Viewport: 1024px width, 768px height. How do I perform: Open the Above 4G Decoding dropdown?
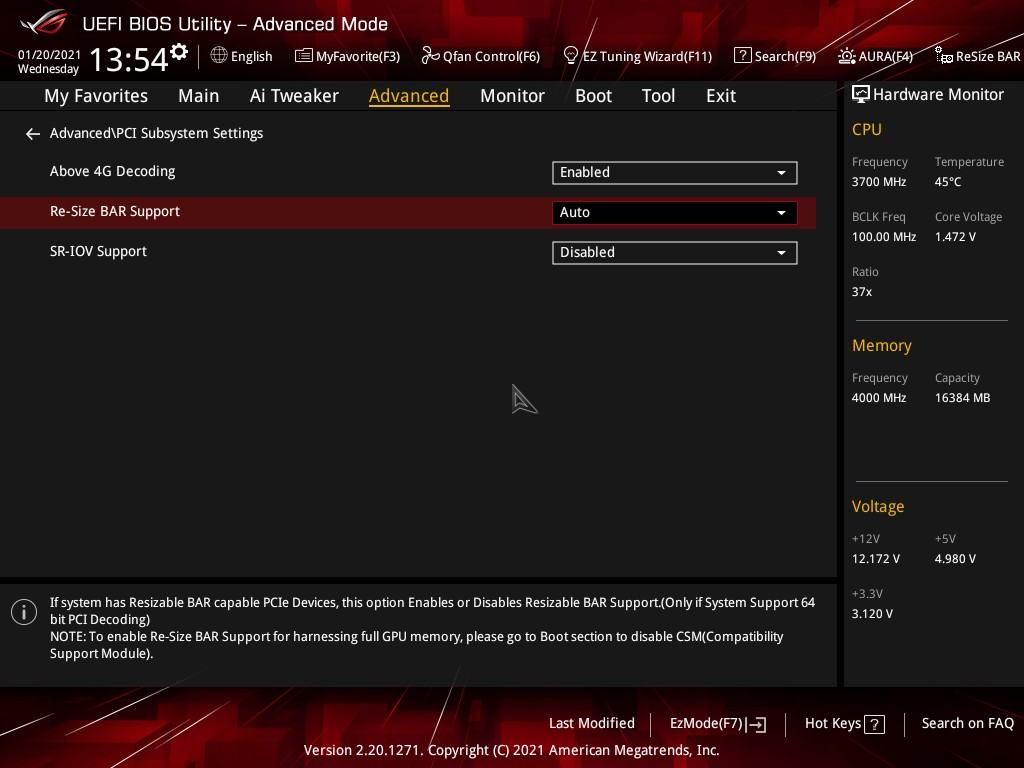click(675, 172)
